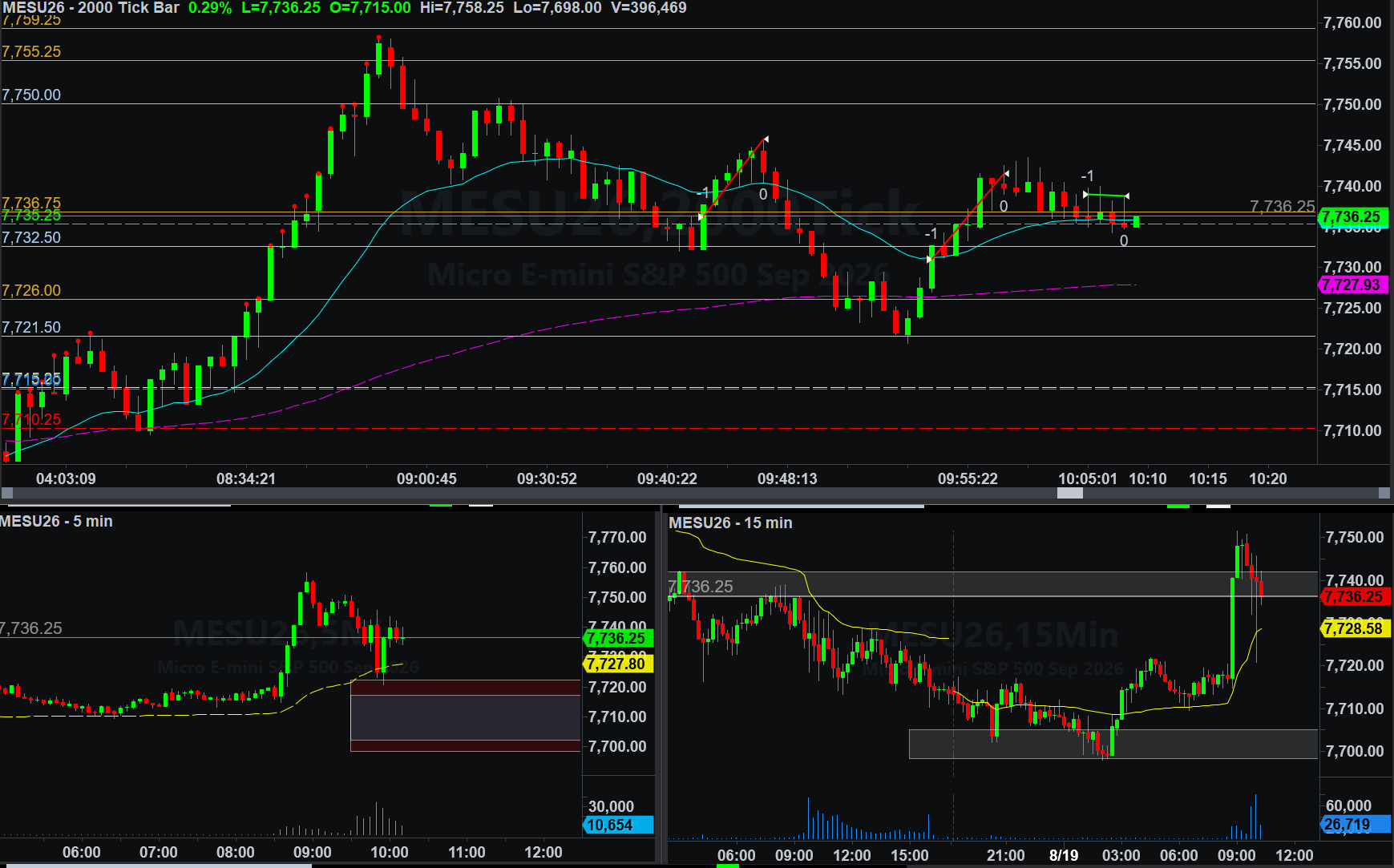The width and height of the screenshot is (1394, 868).
Task: Click the 7,745.00 label on tick chart price axis
Action: pos(1352,145)
